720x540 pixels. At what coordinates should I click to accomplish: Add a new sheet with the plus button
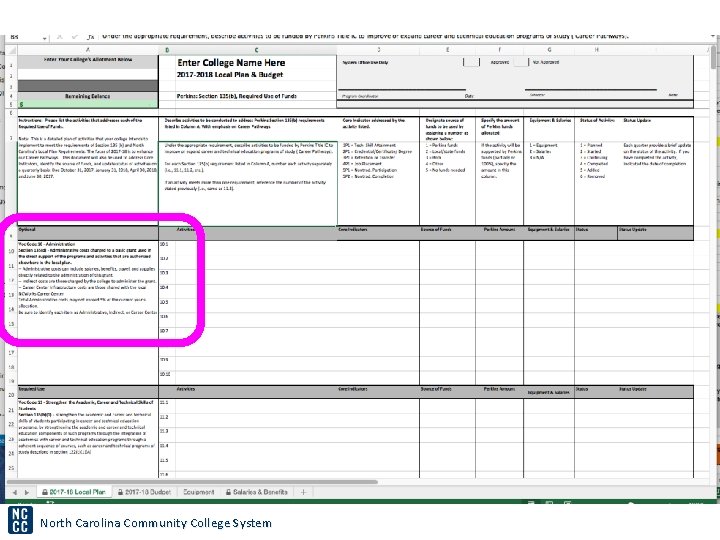tap(303, 492)
